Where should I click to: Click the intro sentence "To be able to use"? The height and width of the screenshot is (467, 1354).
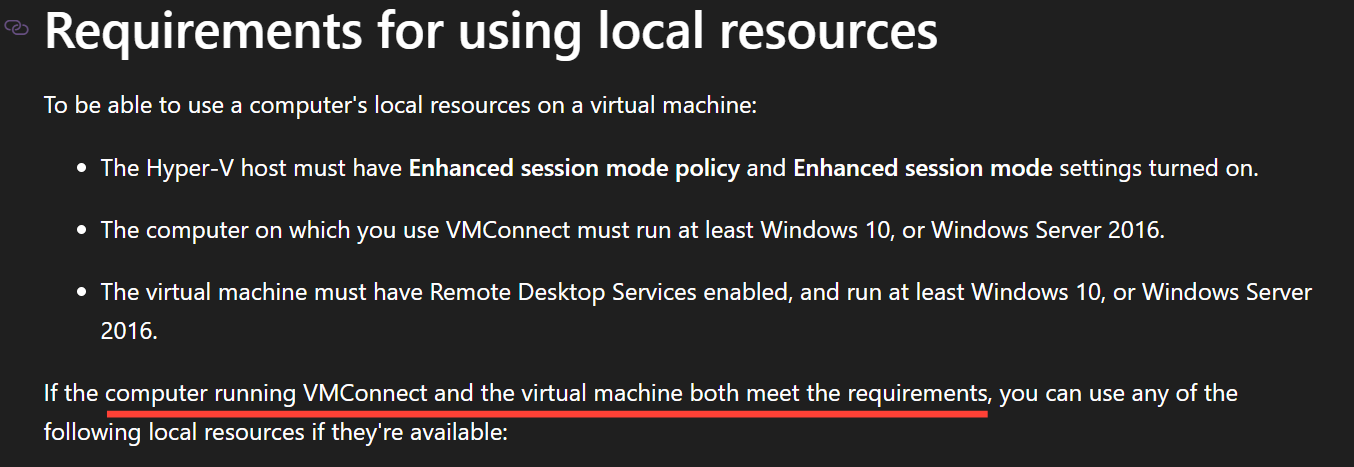click(x=130, y=104)
